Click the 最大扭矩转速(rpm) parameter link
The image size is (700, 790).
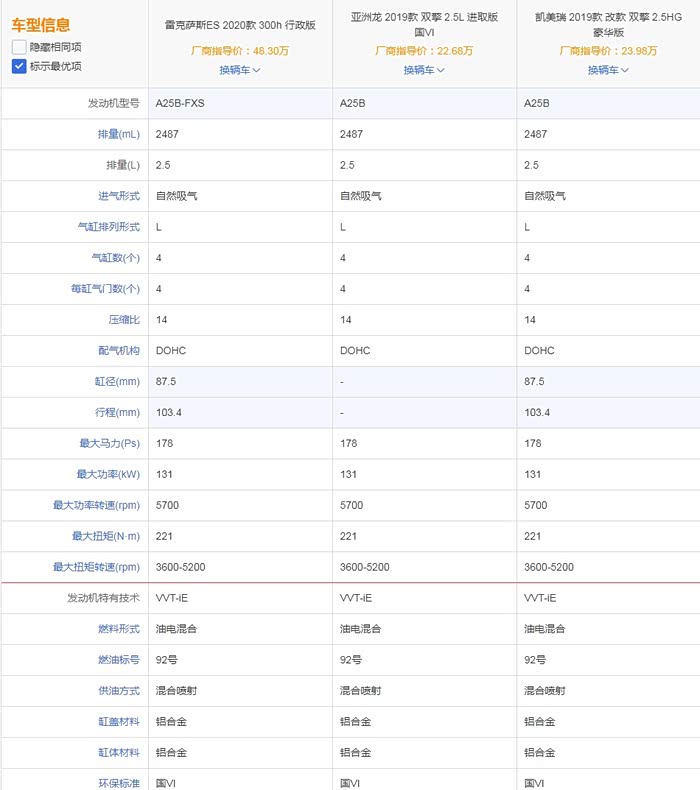pyautogui.click(x=97, y=567)
